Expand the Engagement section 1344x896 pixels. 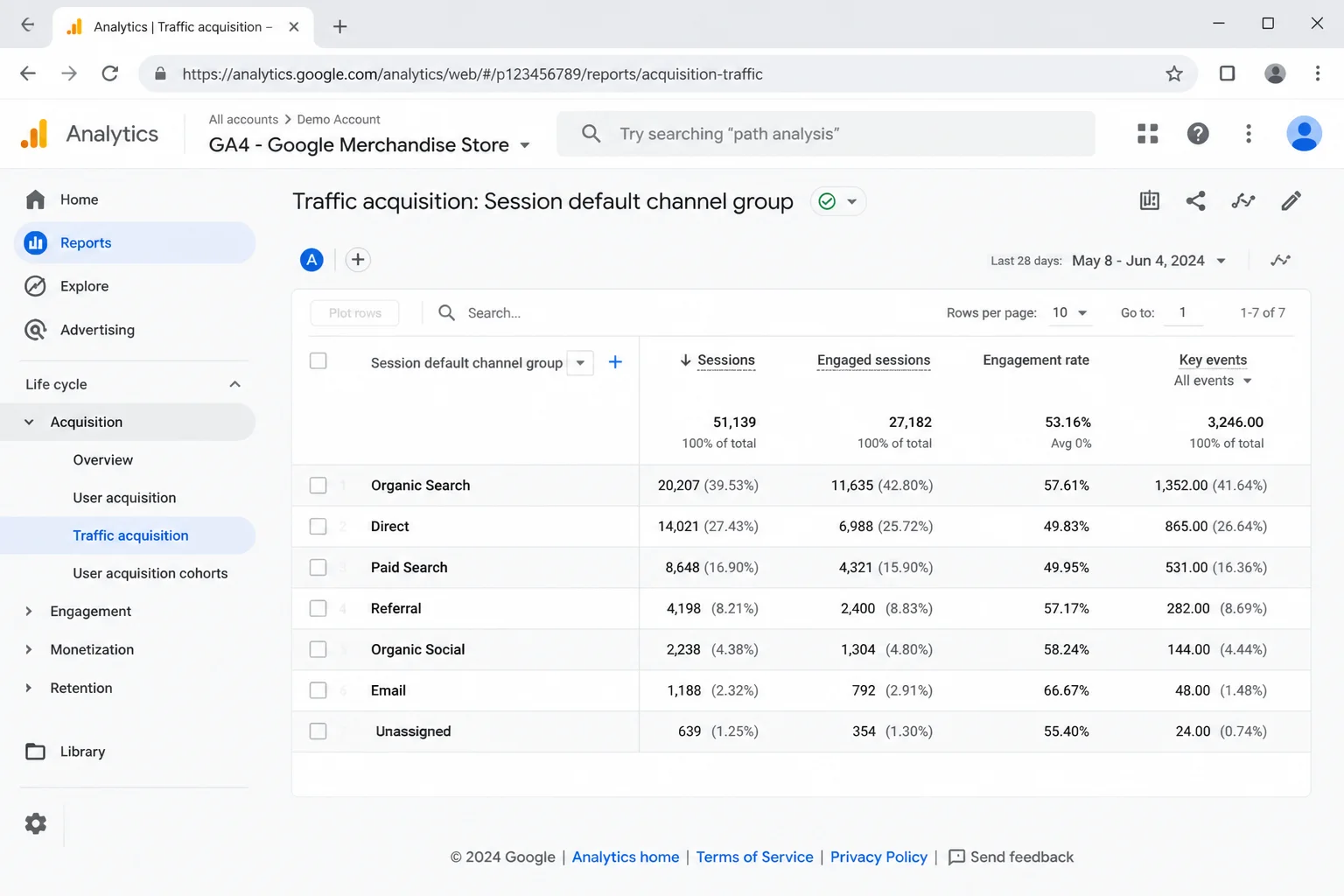pos(29,612)
